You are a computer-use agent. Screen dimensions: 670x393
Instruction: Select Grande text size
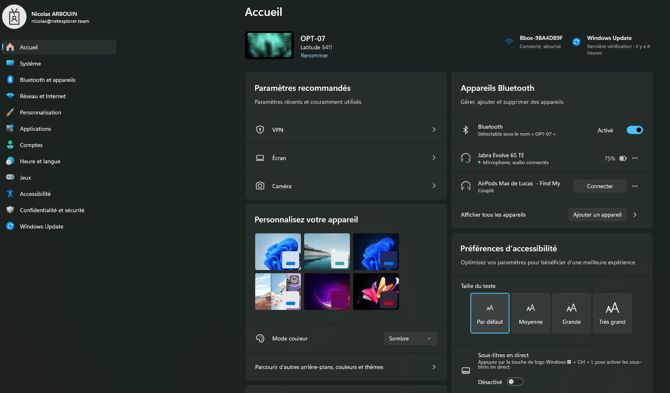(571, 313)
